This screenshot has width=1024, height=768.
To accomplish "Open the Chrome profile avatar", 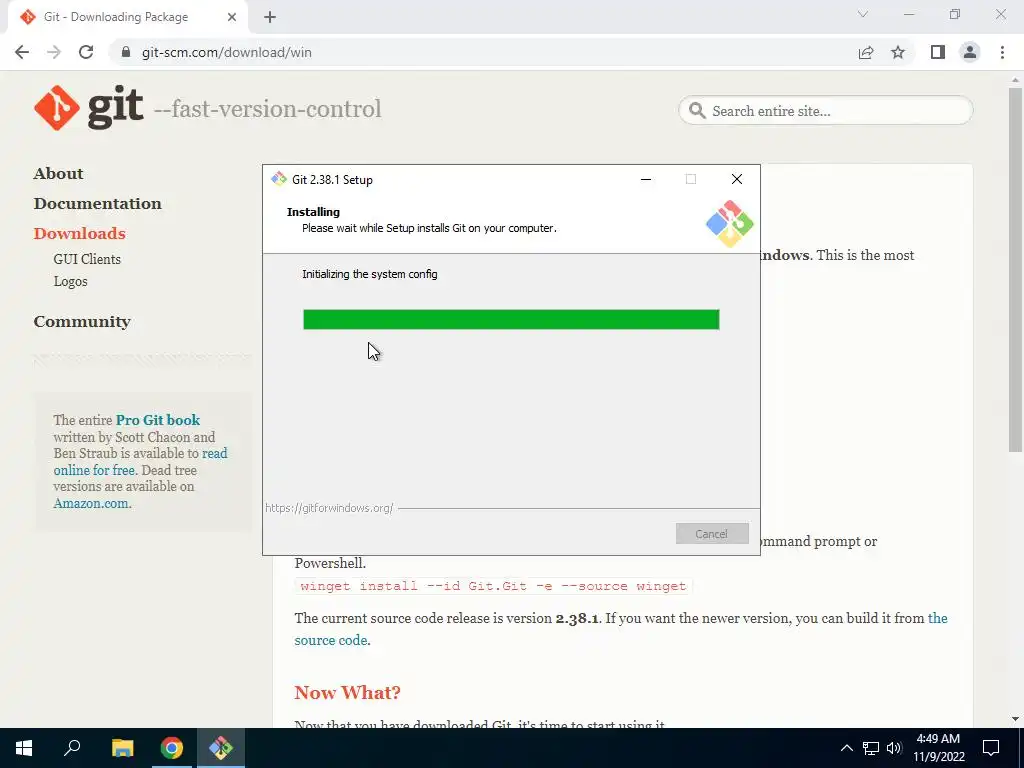I will pyautogui.click(x=970, y=52).
